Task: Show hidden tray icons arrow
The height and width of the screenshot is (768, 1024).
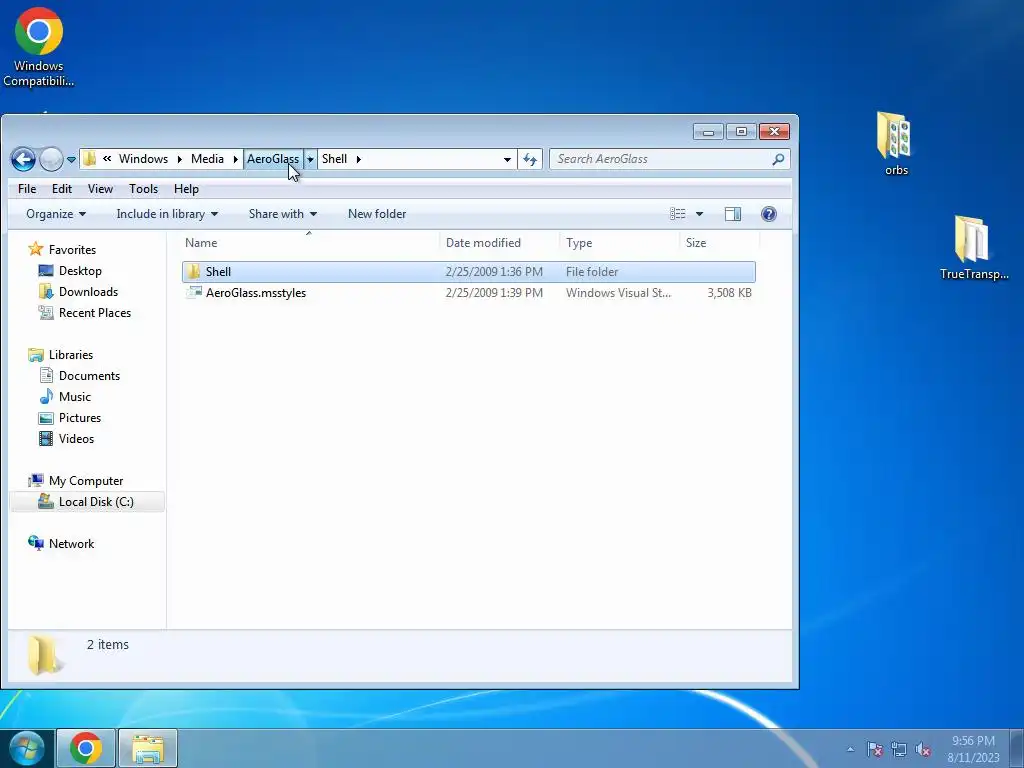Action: coord(850,749)
